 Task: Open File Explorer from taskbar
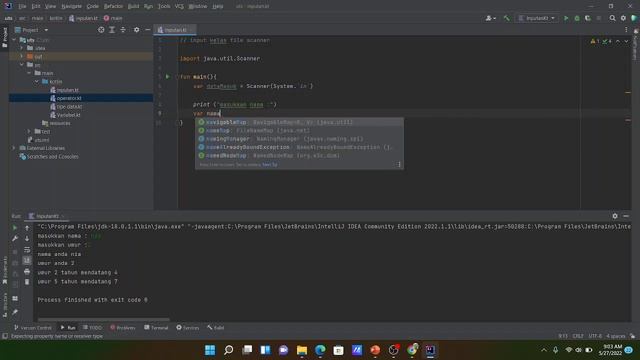(302, 350)
